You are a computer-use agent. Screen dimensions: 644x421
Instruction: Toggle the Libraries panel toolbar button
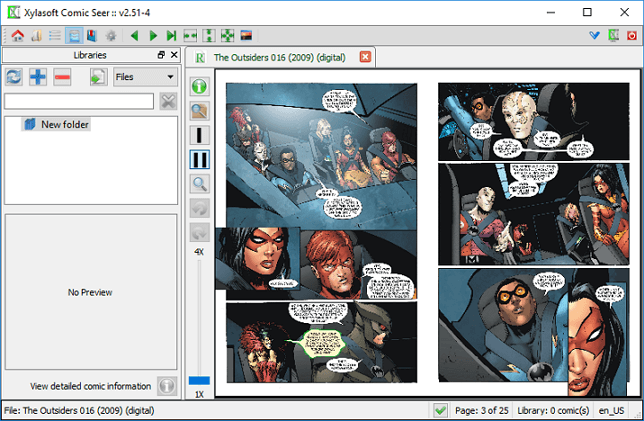click(x=74, y=36)
